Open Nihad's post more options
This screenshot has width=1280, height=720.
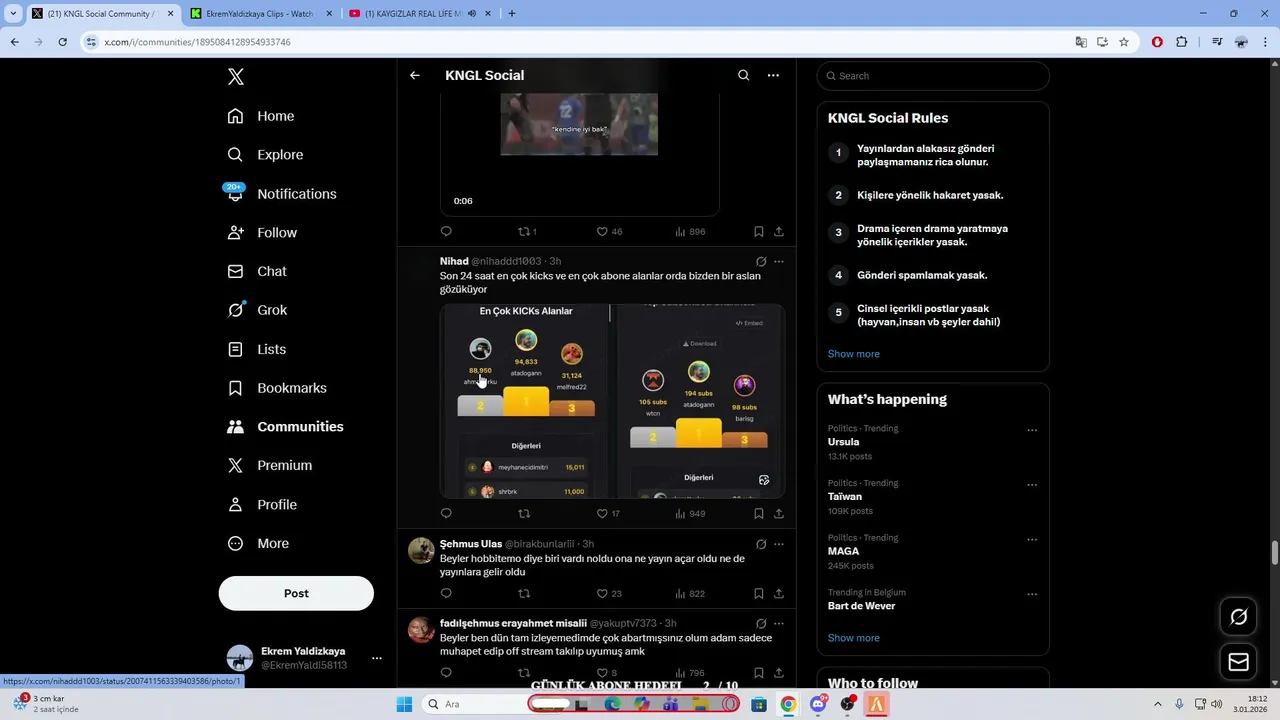coord(779,262)
